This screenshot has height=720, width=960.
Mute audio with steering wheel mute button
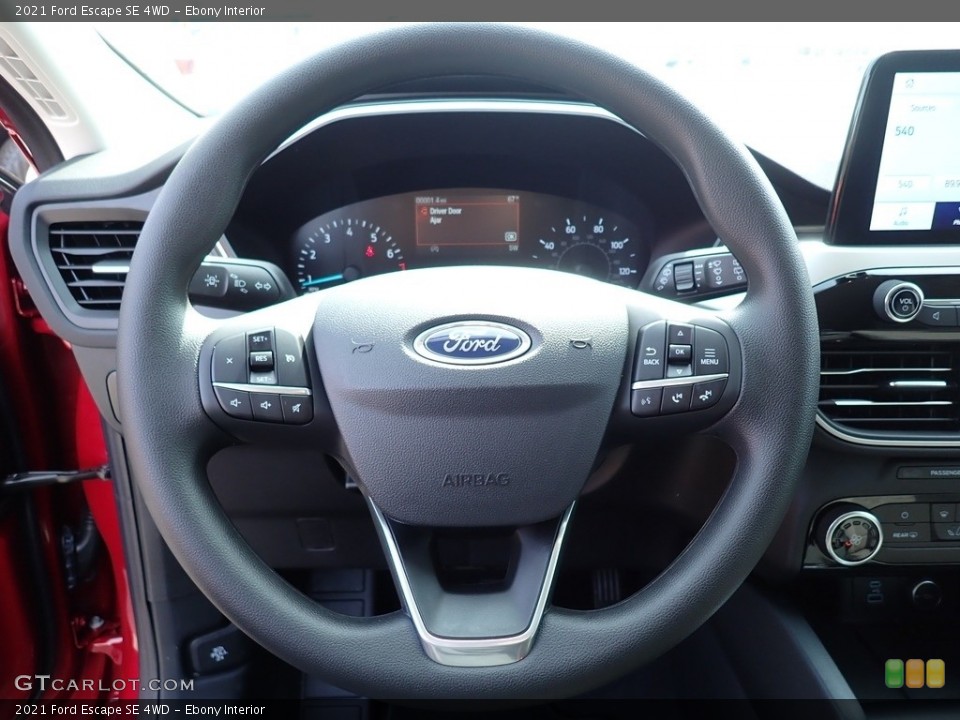[x=297, y=408]
